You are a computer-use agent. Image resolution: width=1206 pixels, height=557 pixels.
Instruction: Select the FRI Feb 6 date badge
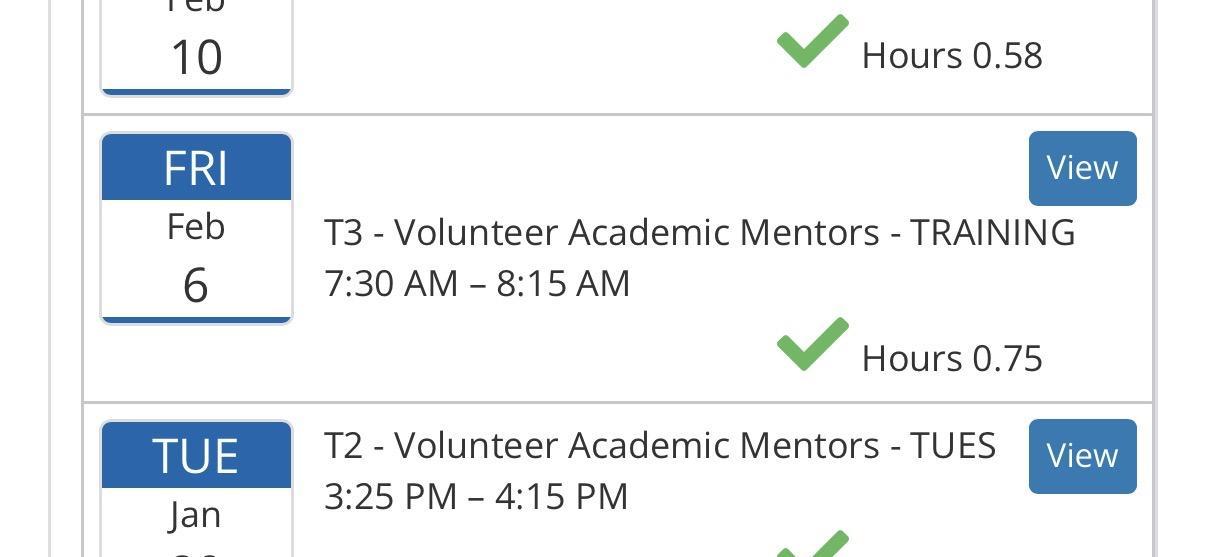(x=196, y=228)
